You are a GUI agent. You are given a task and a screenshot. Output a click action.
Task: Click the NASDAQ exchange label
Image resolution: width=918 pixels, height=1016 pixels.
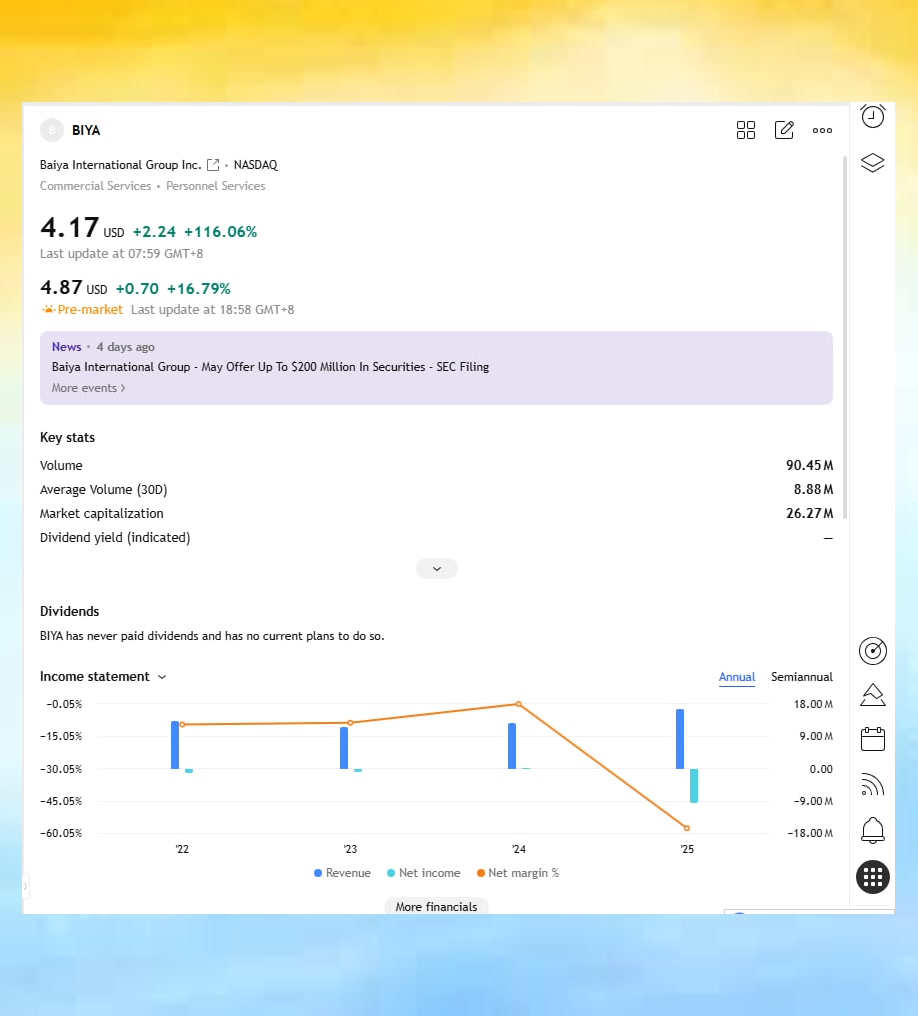coord(255,165)
